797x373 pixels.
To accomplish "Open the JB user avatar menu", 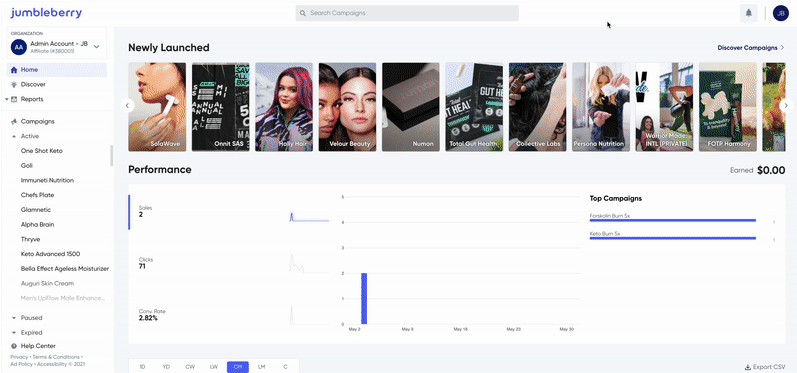I will [x=780, y=13].
